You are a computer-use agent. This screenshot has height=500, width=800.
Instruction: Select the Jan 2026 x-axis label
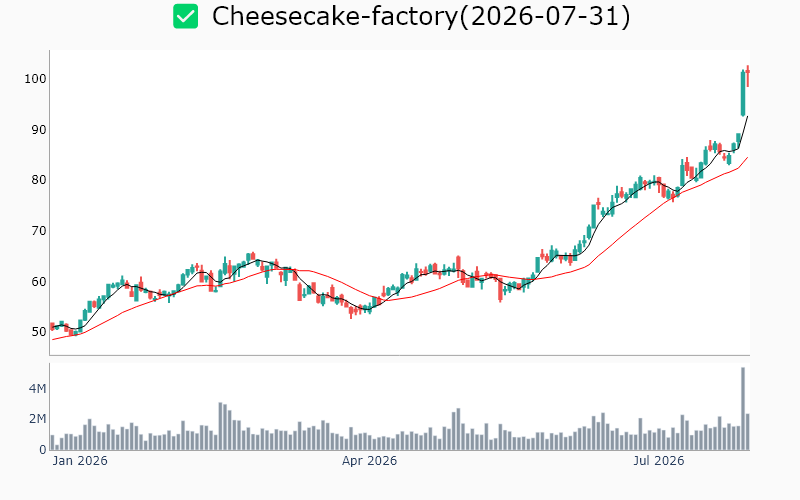pyautogui.click(x=80, y=461)
